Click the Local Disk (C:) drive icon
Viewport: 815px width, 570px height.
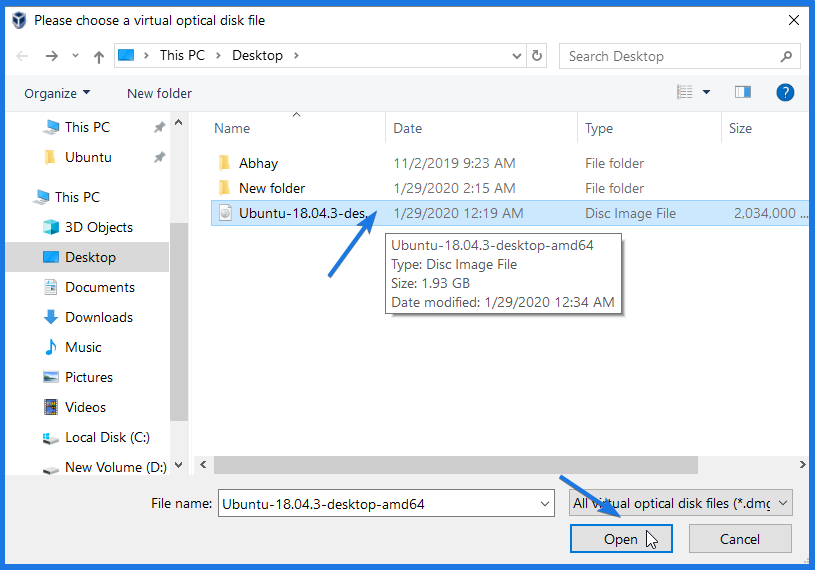(x=50, y=439)
